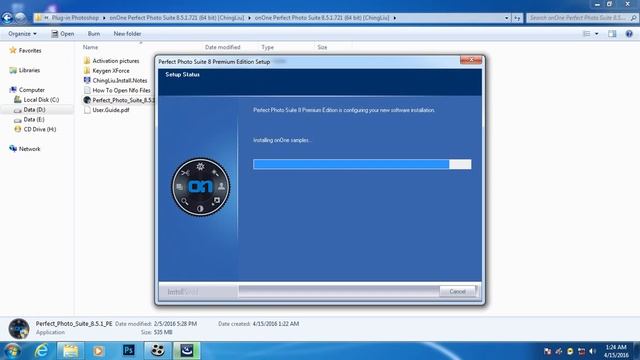Click the installation progress bar
This screenshot has height=360, width=640.
pyautogui.click(x=362, y=164)
